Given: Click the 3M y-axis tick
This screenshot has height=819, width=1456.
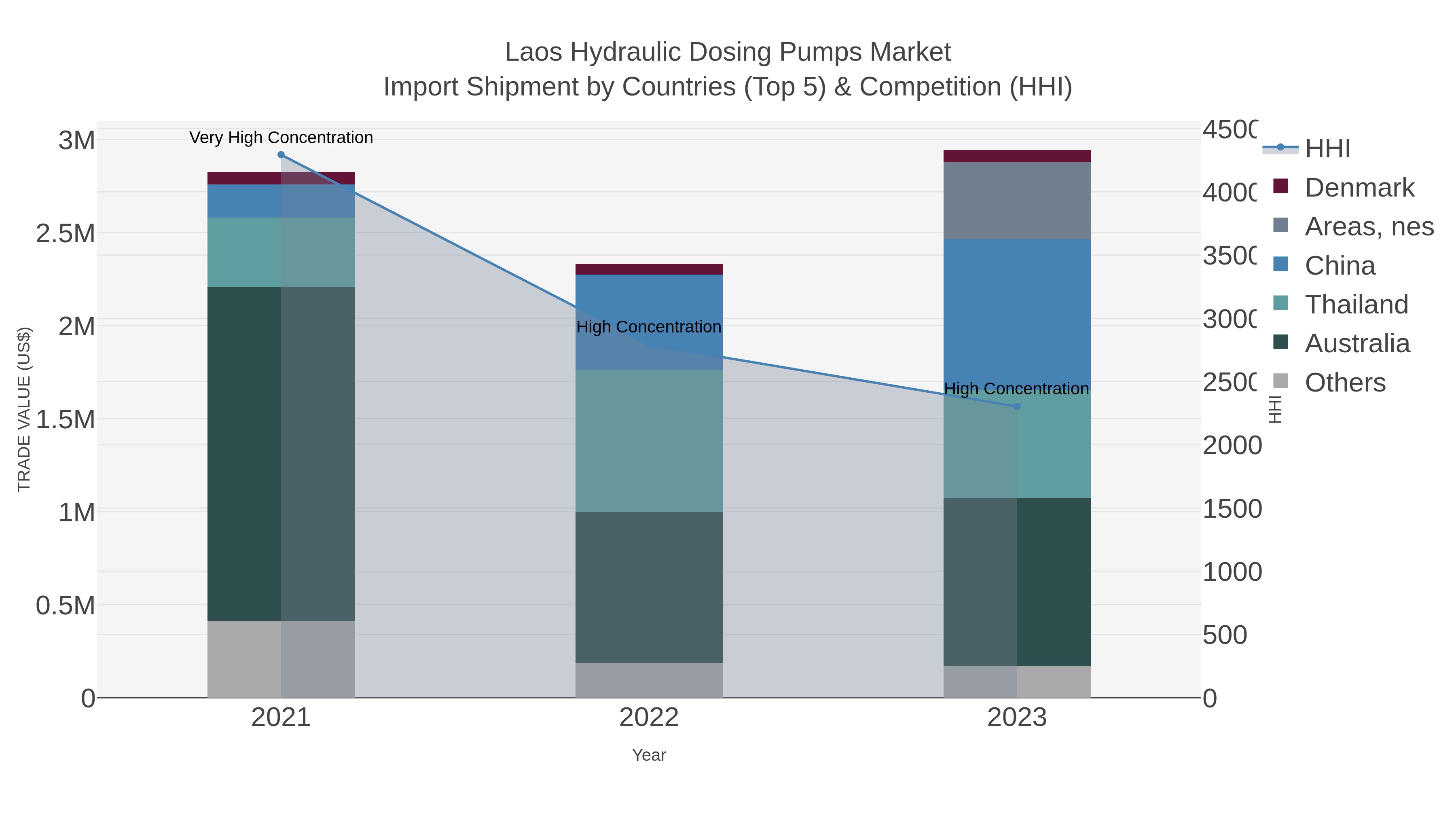Looking at the screenshot, I should 77,140.
